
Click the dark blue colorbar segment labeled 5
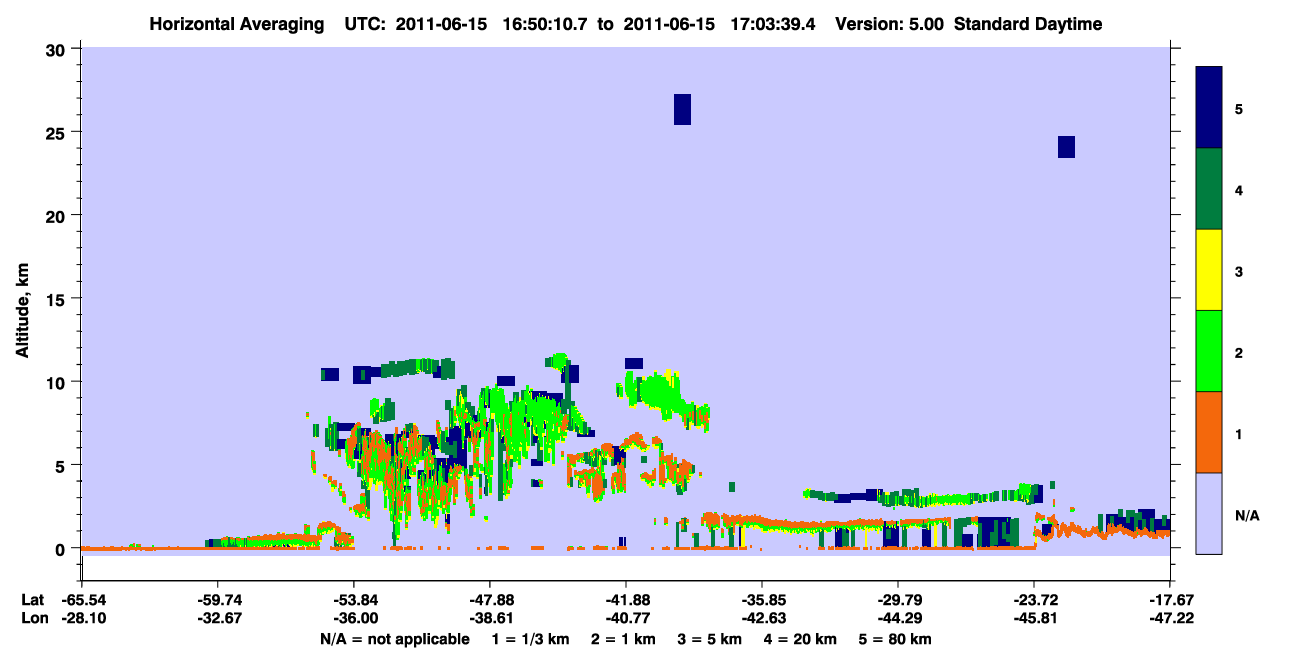point(1209,108)
